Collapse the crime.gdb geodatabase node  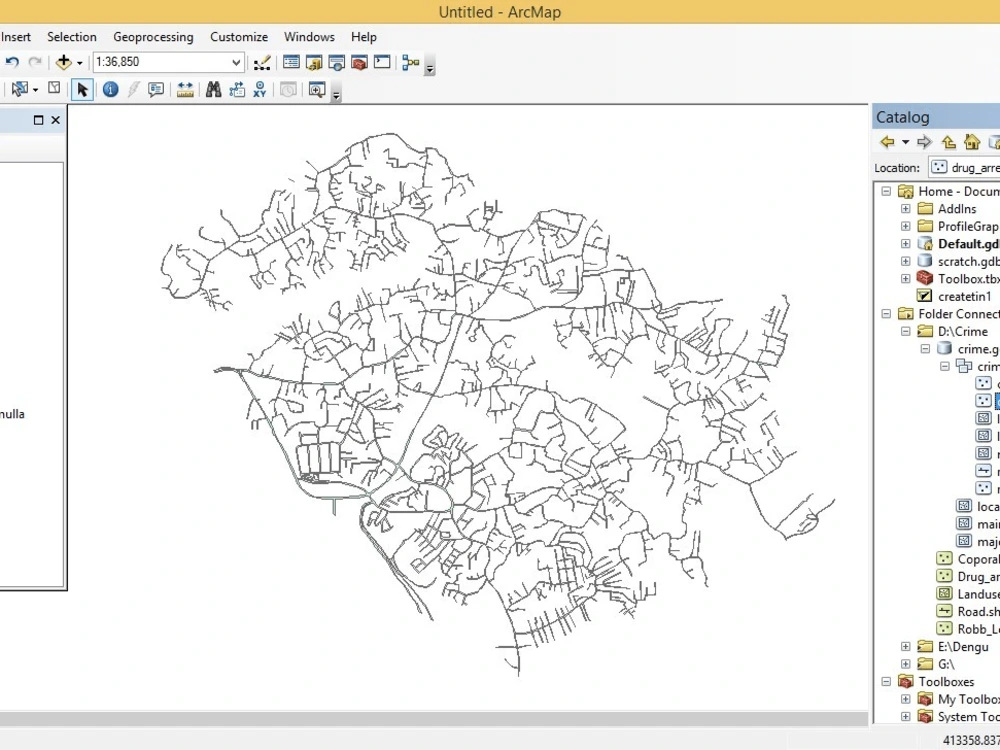point(925,348)
